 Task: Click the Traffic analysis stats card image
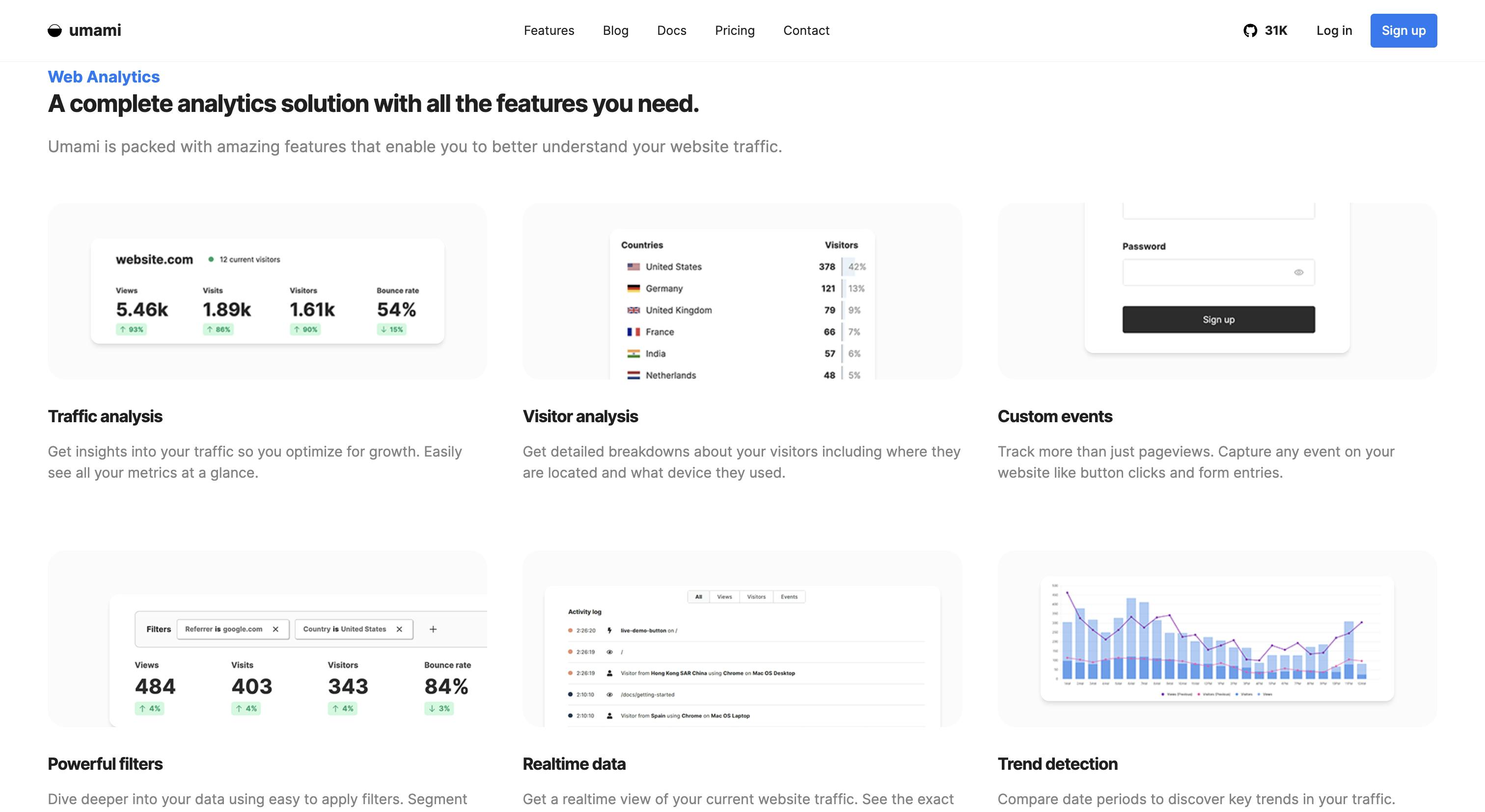(268, 291)
